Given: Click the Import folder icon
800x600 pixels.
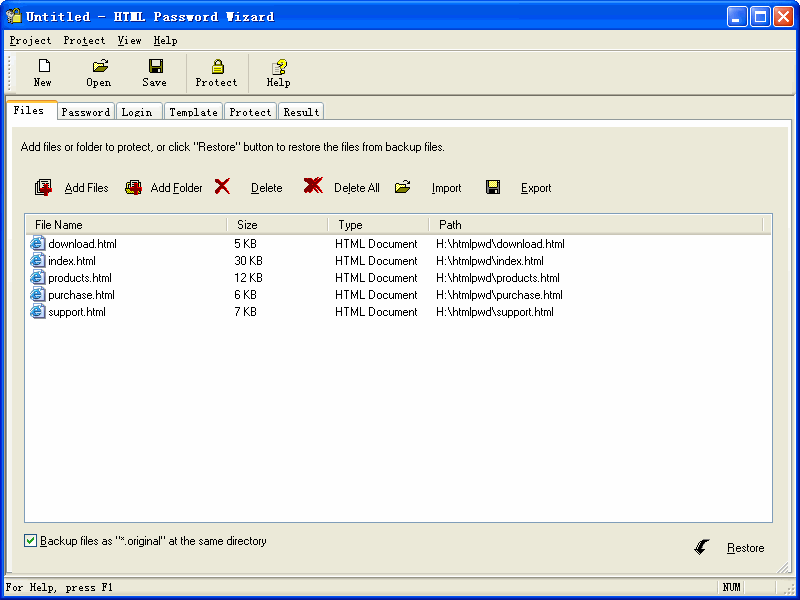Looking at the screenshot, I should coord(403,187).
